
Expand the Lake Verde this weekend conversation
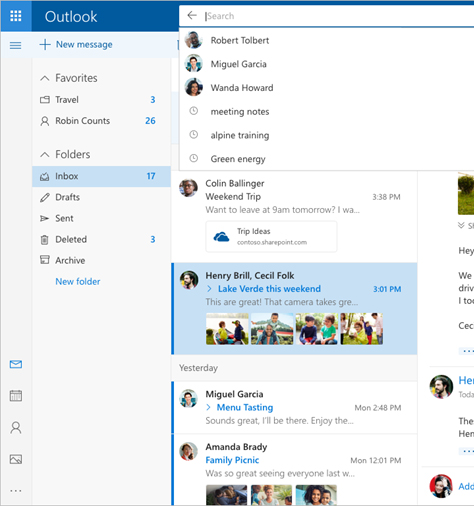pos(209,289)
